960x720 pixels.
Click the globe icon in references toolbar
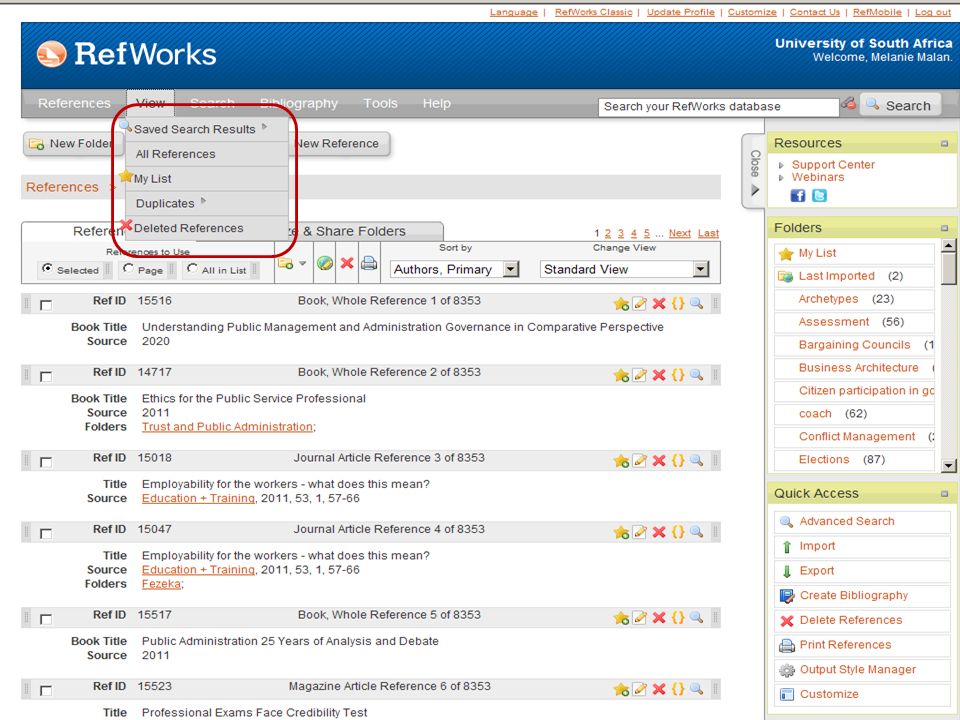[x=324, y=263]
